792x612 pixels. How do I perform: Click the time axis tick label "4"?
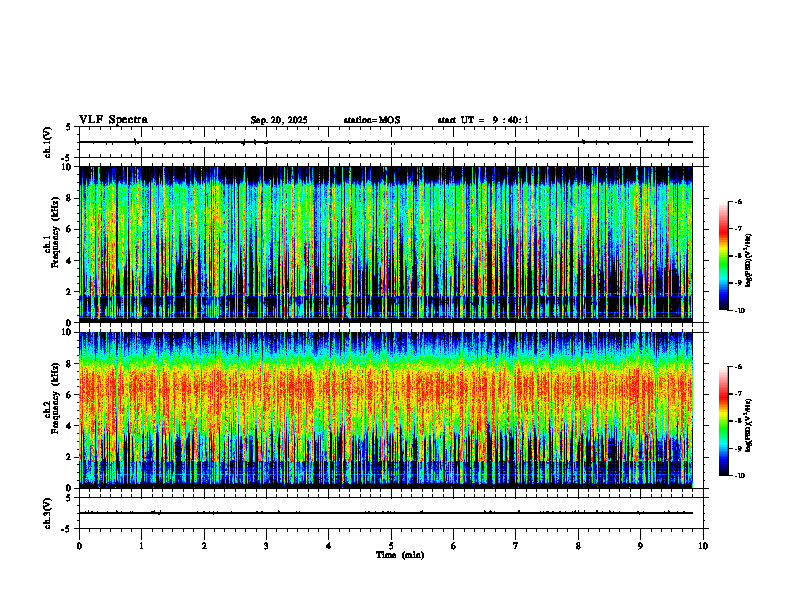(x=329, y=546)
